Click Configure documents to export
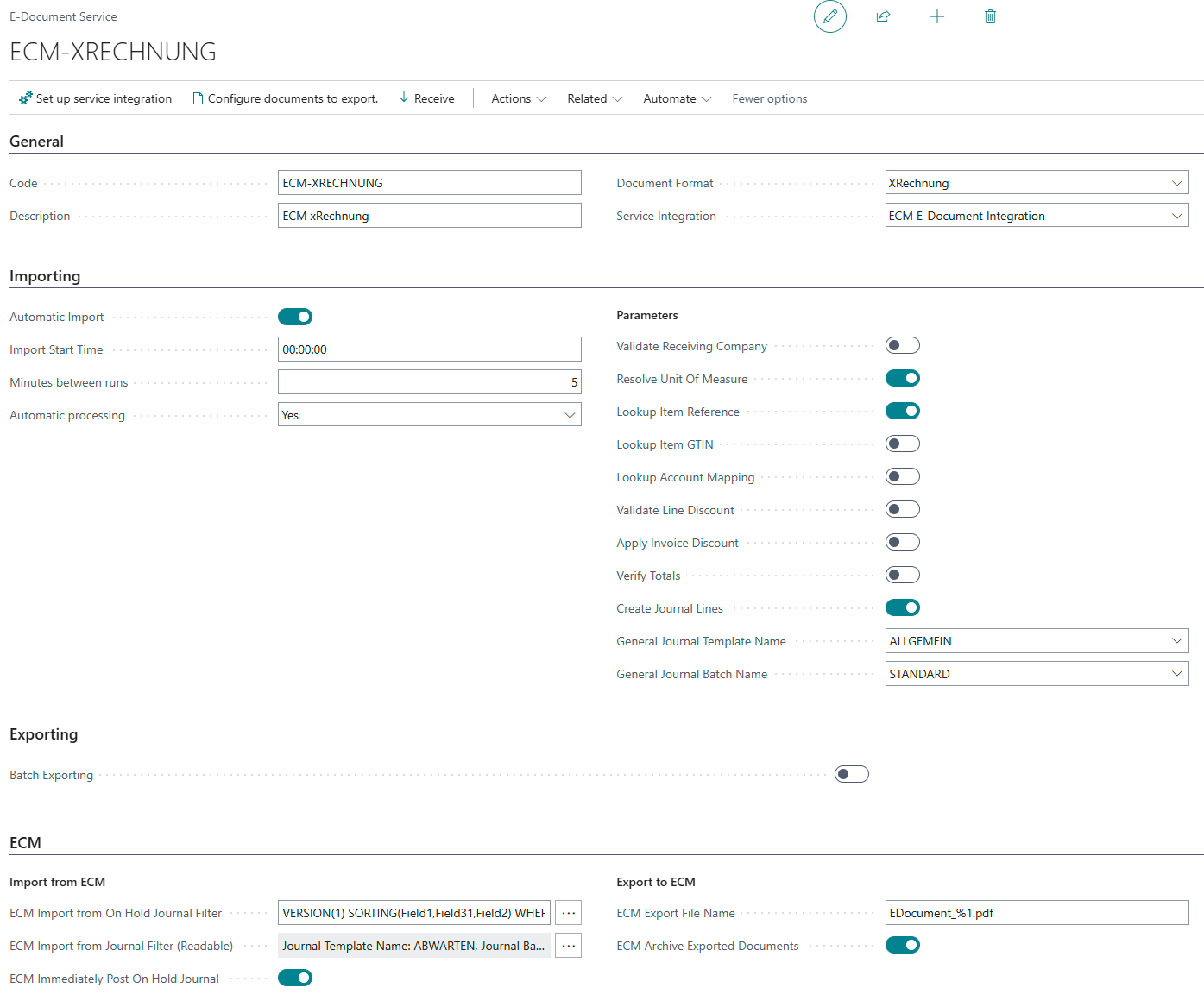1204x1007 pixels. [285, 98]
